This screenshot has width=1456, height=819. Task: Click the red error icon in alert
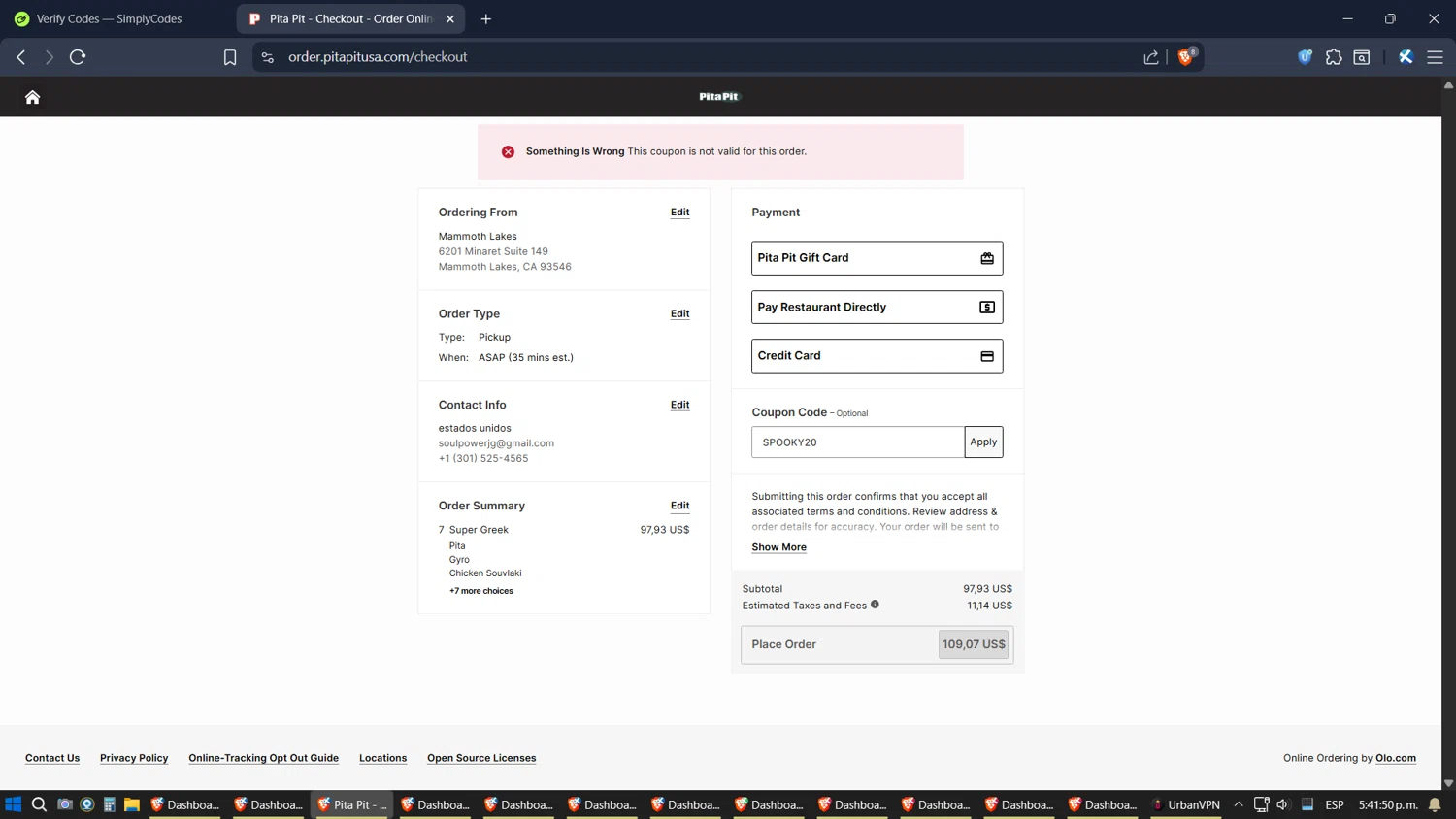(x=508, y=151)
